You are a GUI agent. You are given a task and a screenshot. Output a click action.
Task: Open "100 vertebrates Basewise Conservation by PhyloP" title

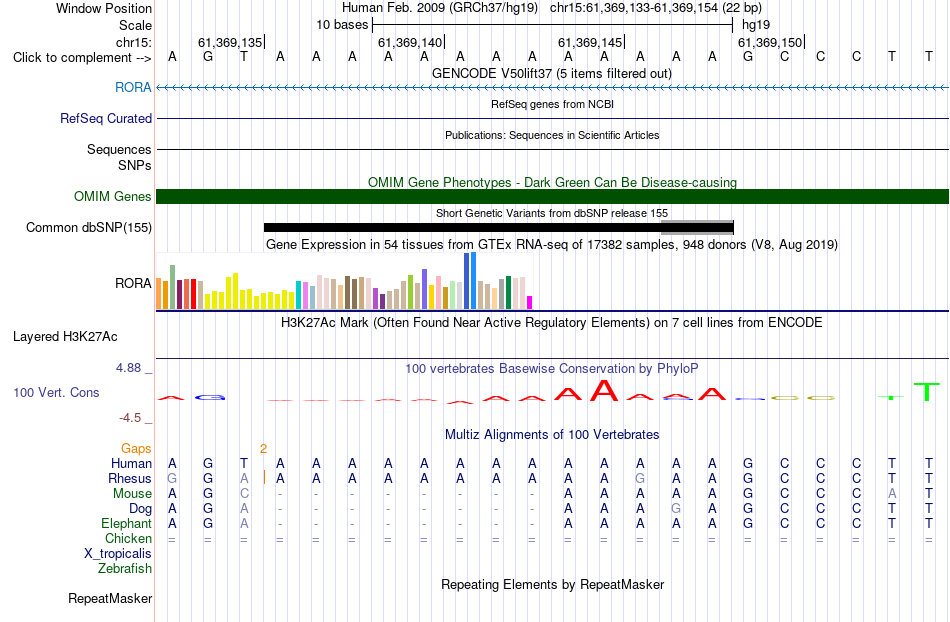point(552,368)
